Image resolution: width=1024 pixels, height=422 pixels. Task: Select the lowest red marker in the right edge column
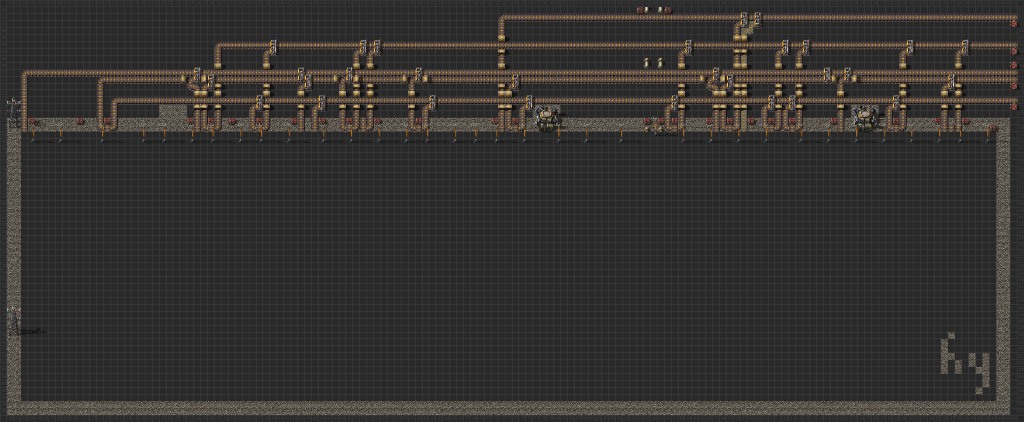tap(1014, 105)
